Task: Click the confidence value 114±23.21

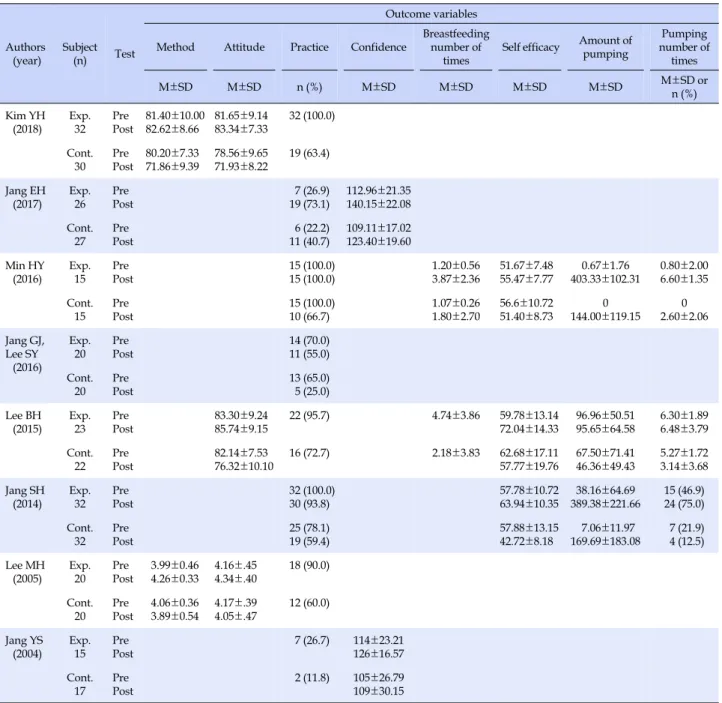Action: point(378,641)
